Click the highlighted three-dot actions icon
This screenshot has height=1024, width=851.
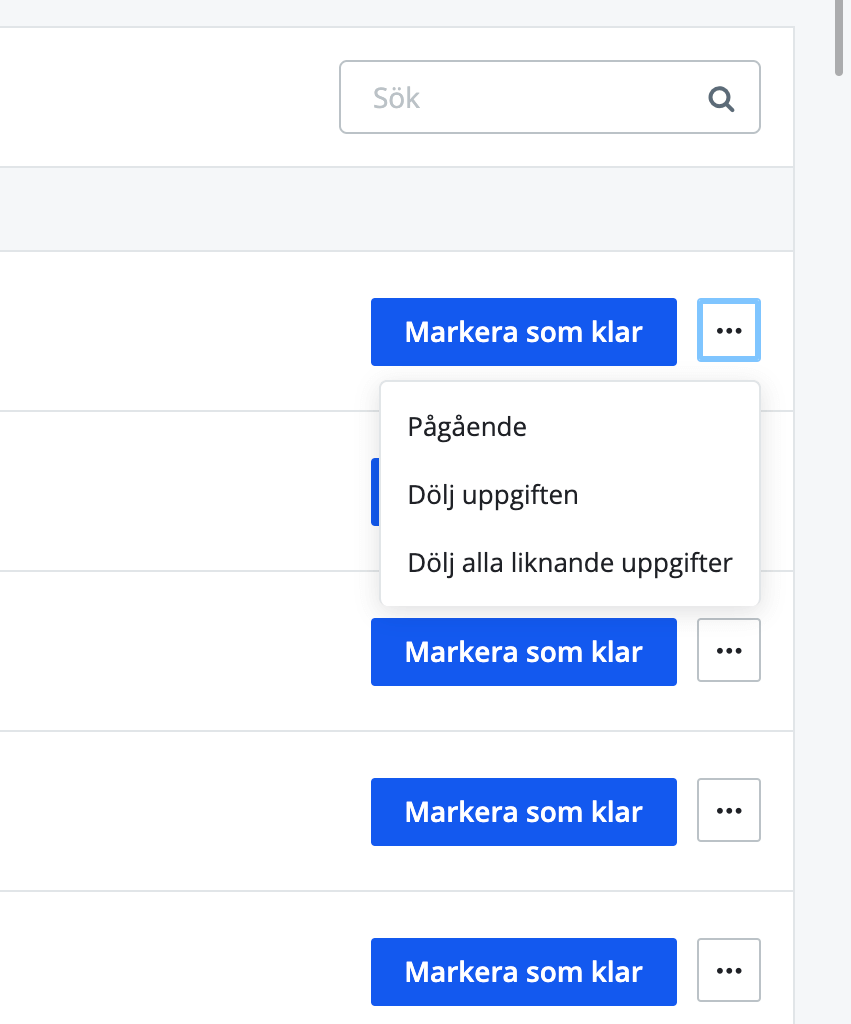click(x=728, y=330)
